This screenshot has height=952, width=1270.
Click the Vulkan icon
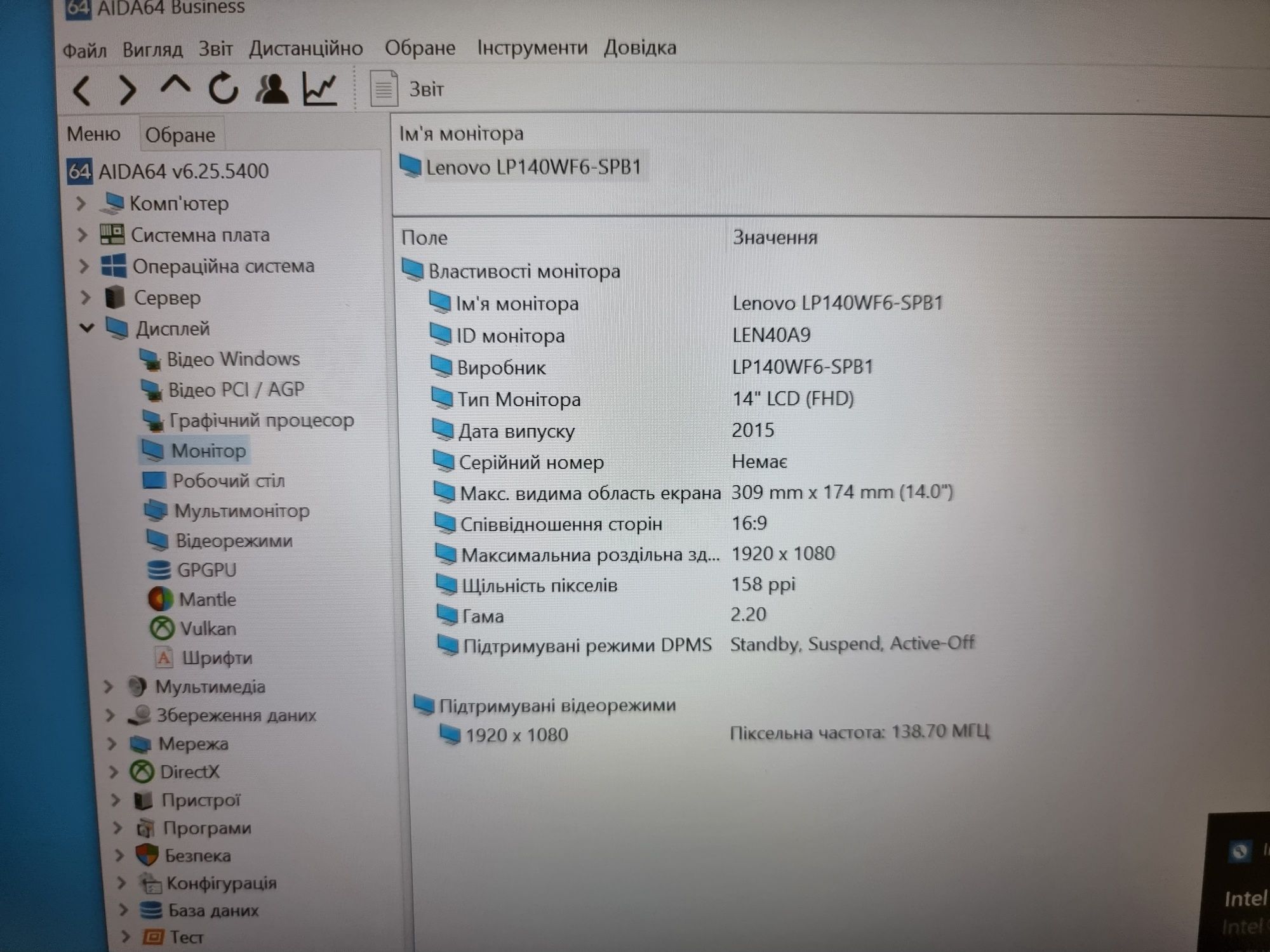point(162,628)
